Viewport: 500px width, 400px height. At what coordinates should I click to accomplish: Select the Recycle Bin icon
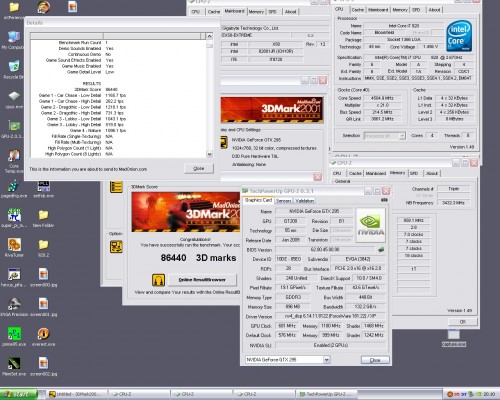point(14,66)
